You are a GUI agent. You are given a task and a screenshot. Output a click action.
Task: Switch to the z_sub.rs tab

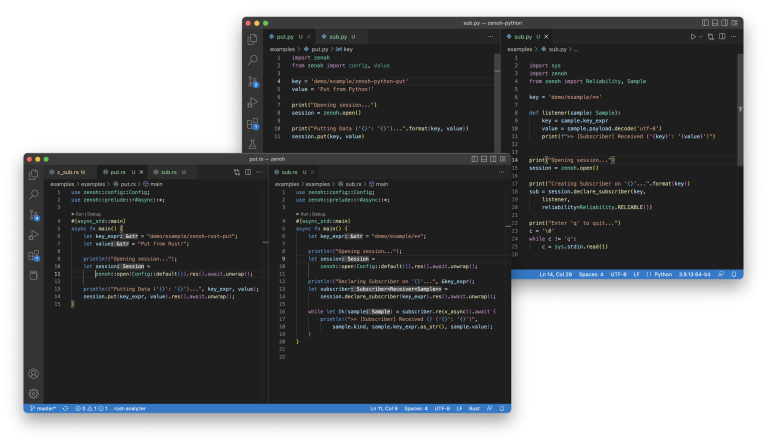(x=68, y=172)
